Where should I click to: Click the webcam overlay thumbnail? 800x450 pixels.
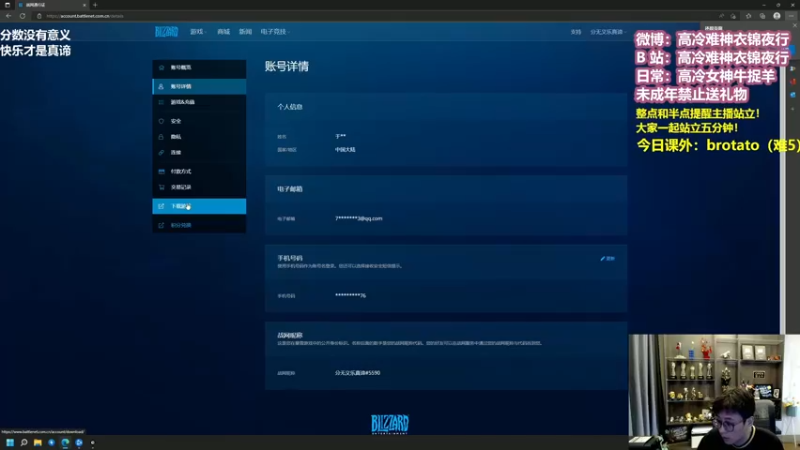click(x=714, y=392)
